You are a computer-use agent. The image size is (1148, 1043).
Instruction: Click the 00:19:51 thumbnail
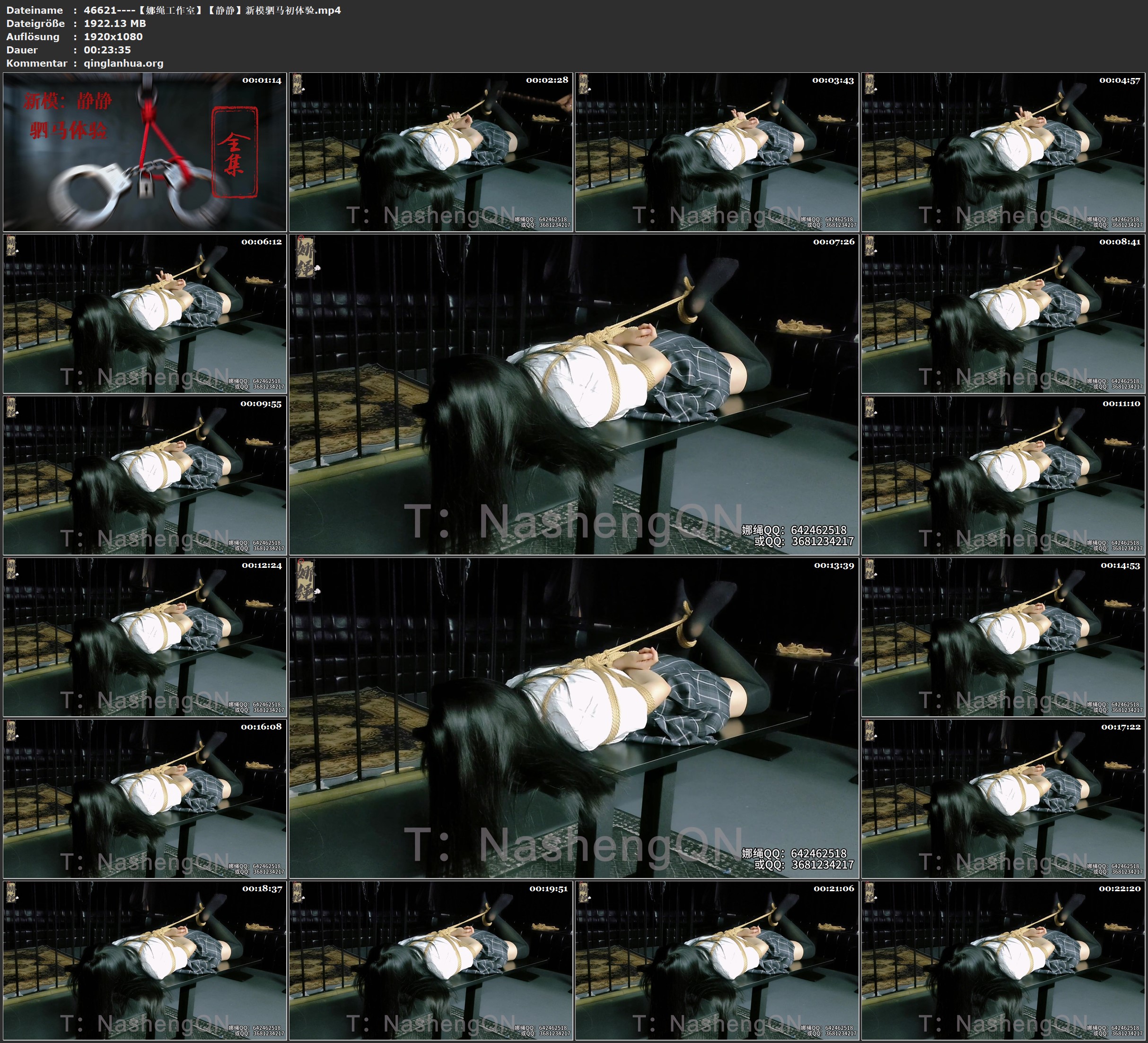[x=430, y=960]
